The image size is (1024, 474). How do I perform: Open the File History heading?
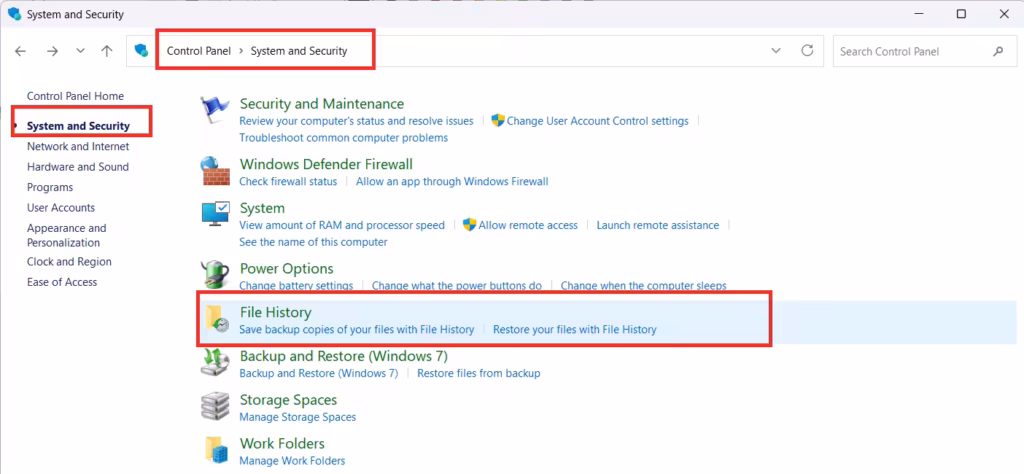pos(276,312)
